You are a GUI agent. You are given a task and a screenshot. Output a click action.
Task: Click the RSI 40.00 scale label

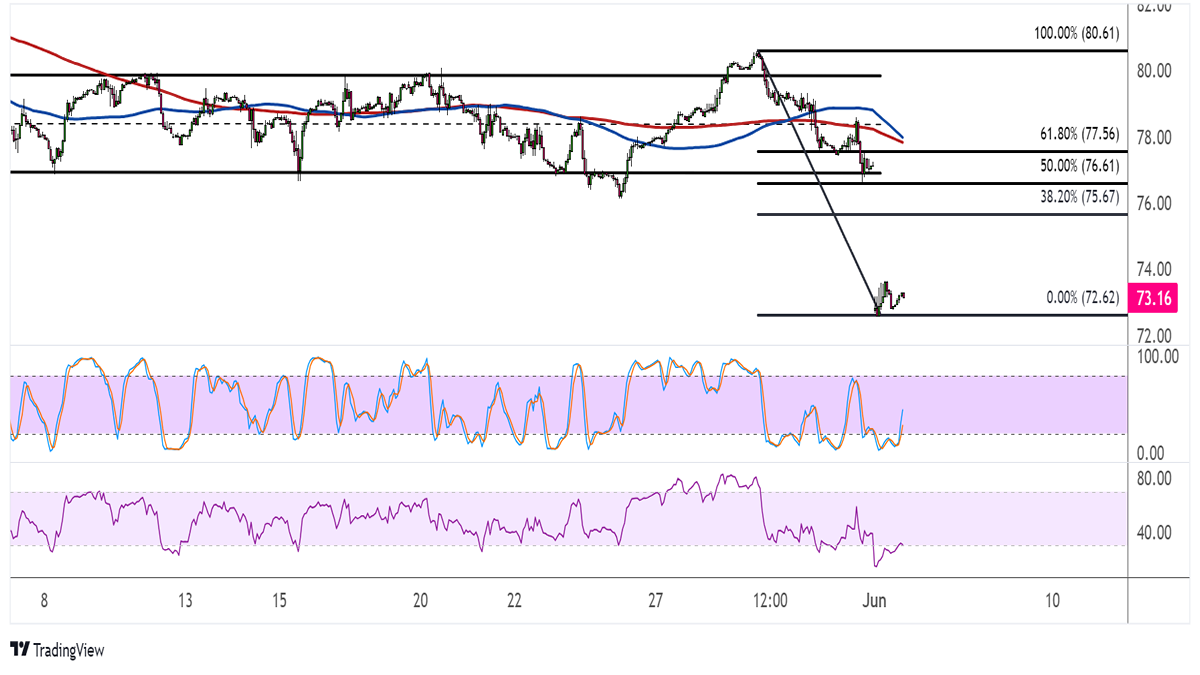click(x=1153, y=533)
